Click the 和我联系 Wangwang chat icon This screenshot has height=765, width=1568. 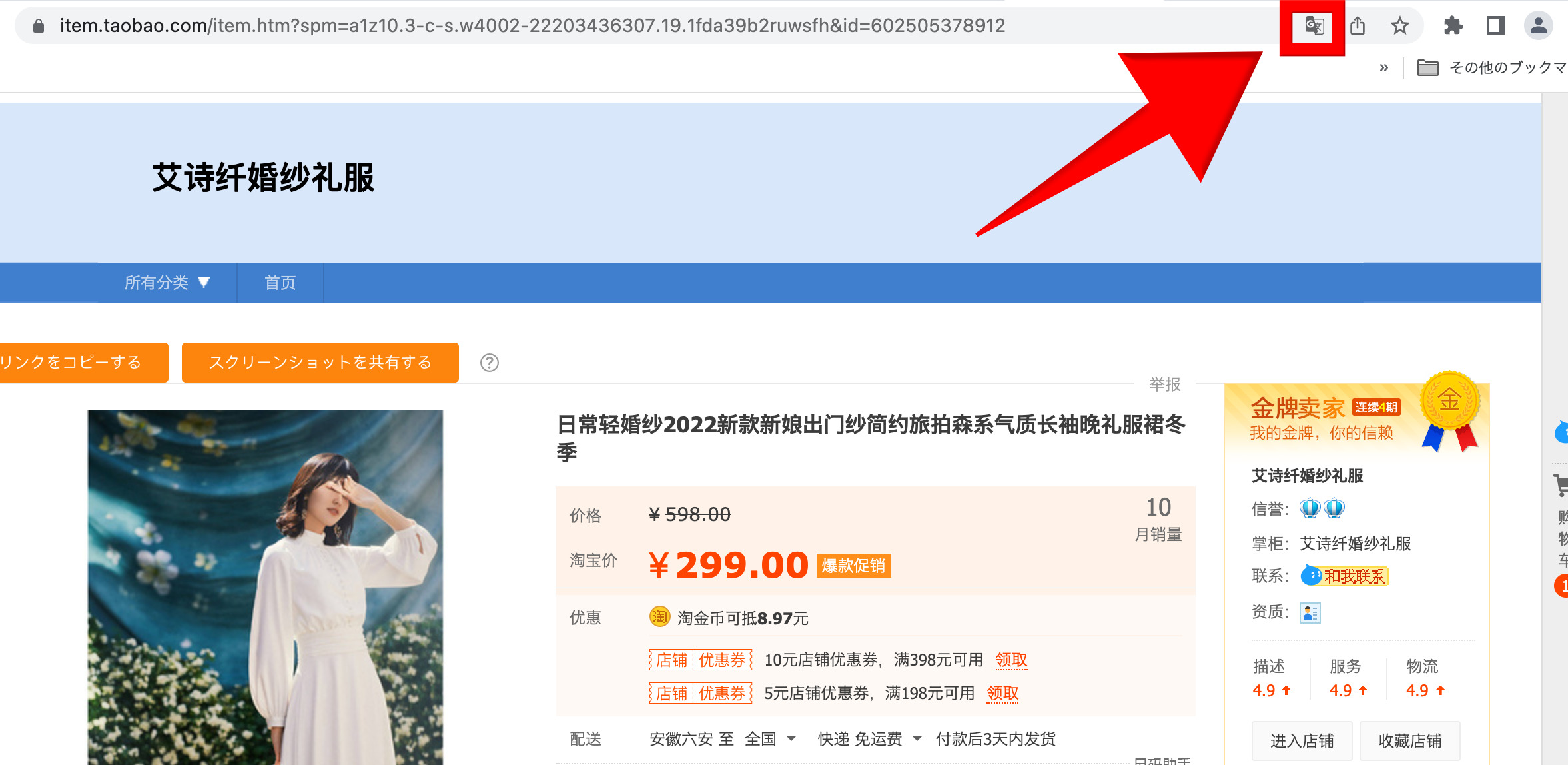tap(1344, 576)
